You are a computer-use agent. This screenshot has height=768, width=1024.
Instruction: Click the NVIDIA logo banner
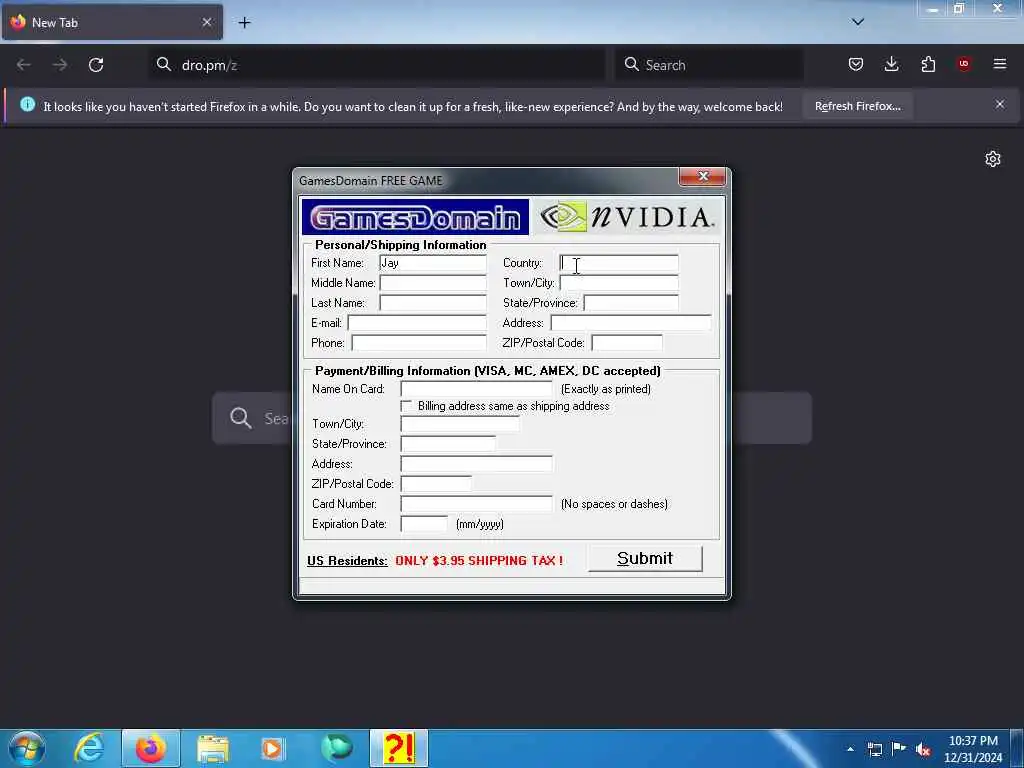pyautogui.click(x=627, y=217)
